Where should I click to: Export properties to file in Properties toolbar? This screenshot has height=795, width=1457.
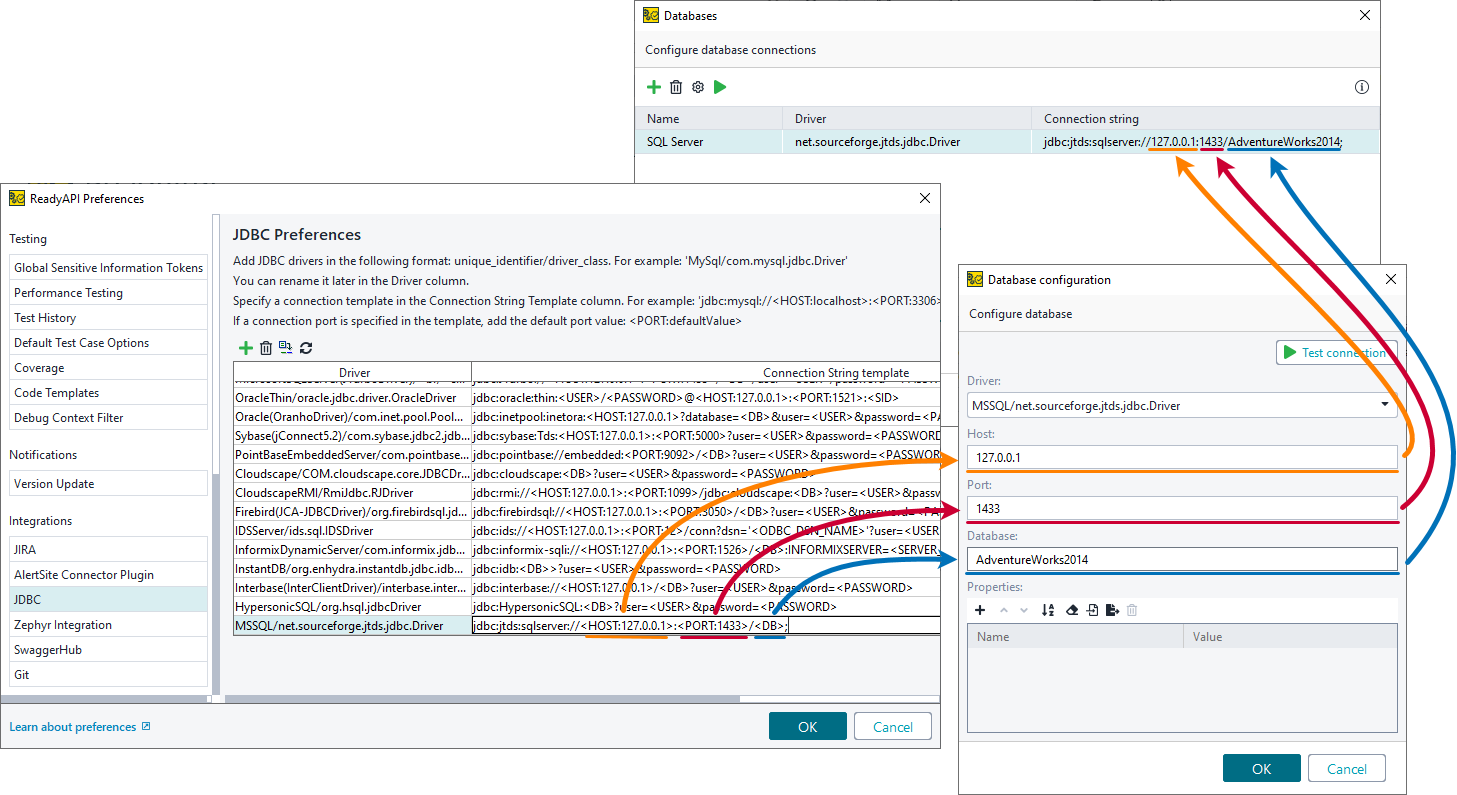point(1112,610)
